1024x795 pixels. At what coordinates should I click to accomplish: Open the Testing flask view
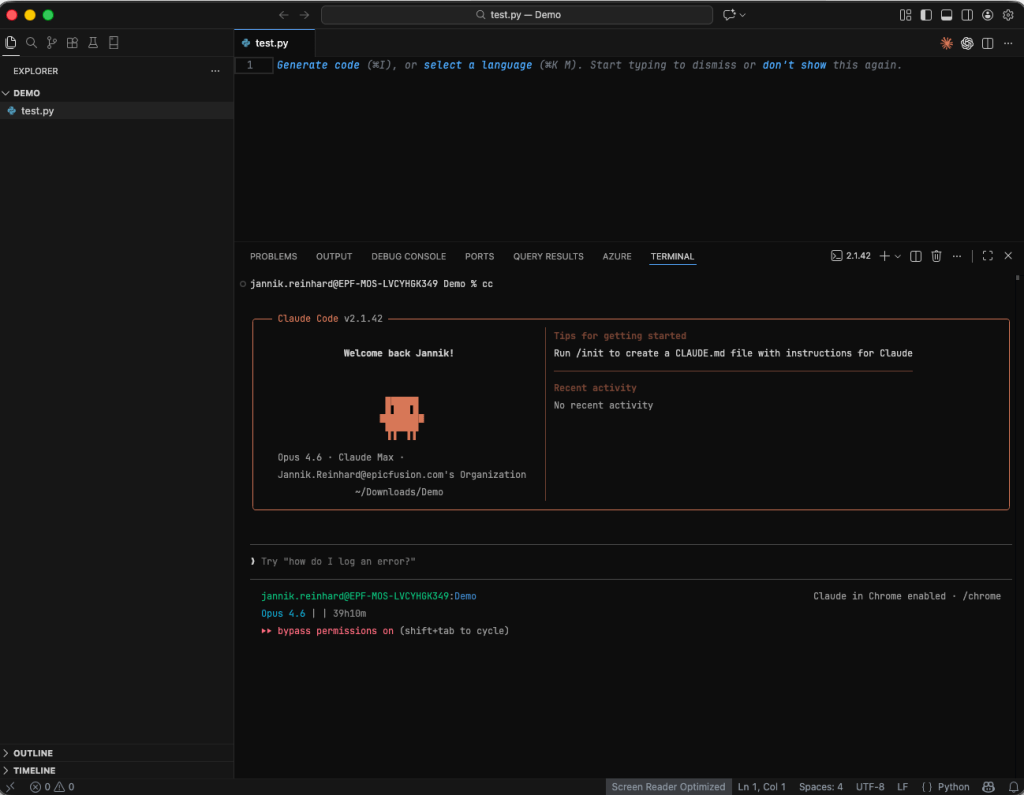(93, 43)
